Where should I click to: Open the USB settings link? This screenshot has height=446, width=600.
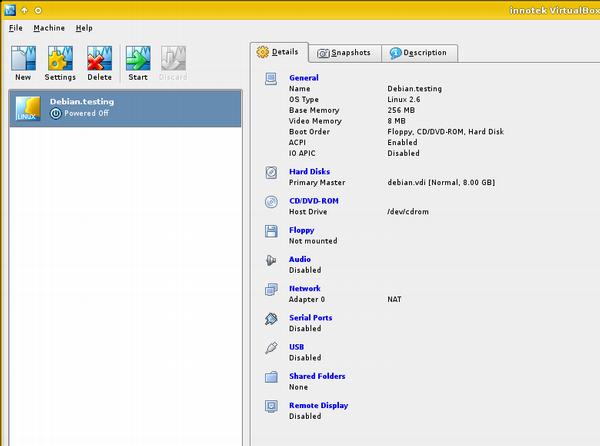click(x=297, y=347)
